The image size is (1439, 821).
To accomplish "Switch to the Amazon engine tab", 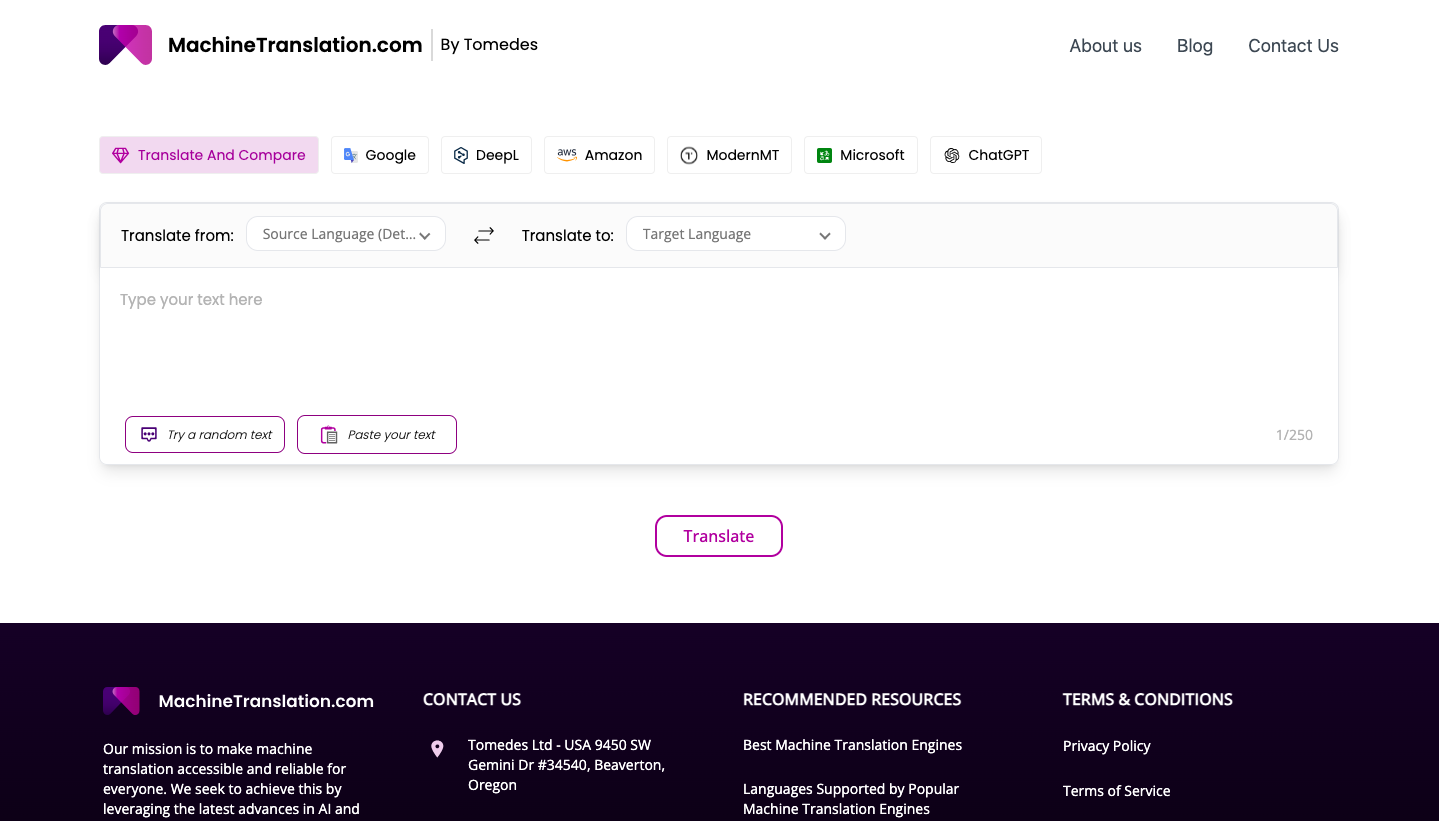I will click(600, 155).
